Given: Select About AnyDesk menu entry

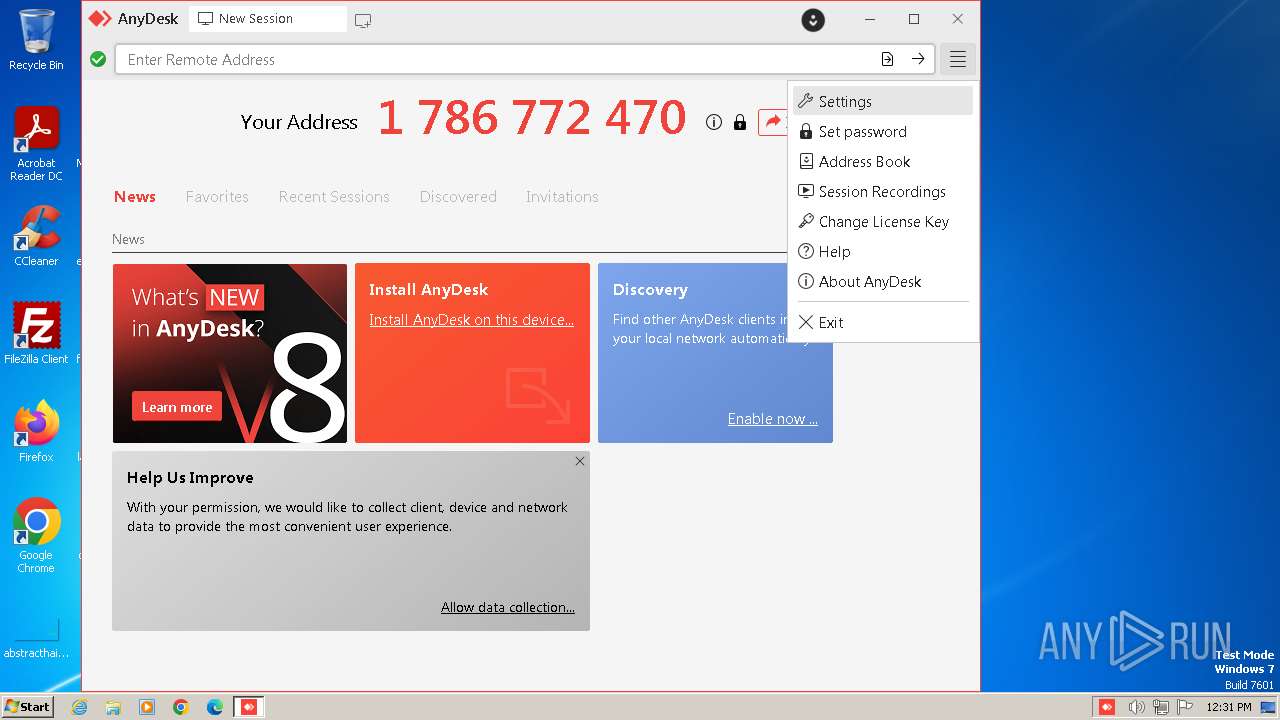Looking at the screenshot, I should click(882, 281).
